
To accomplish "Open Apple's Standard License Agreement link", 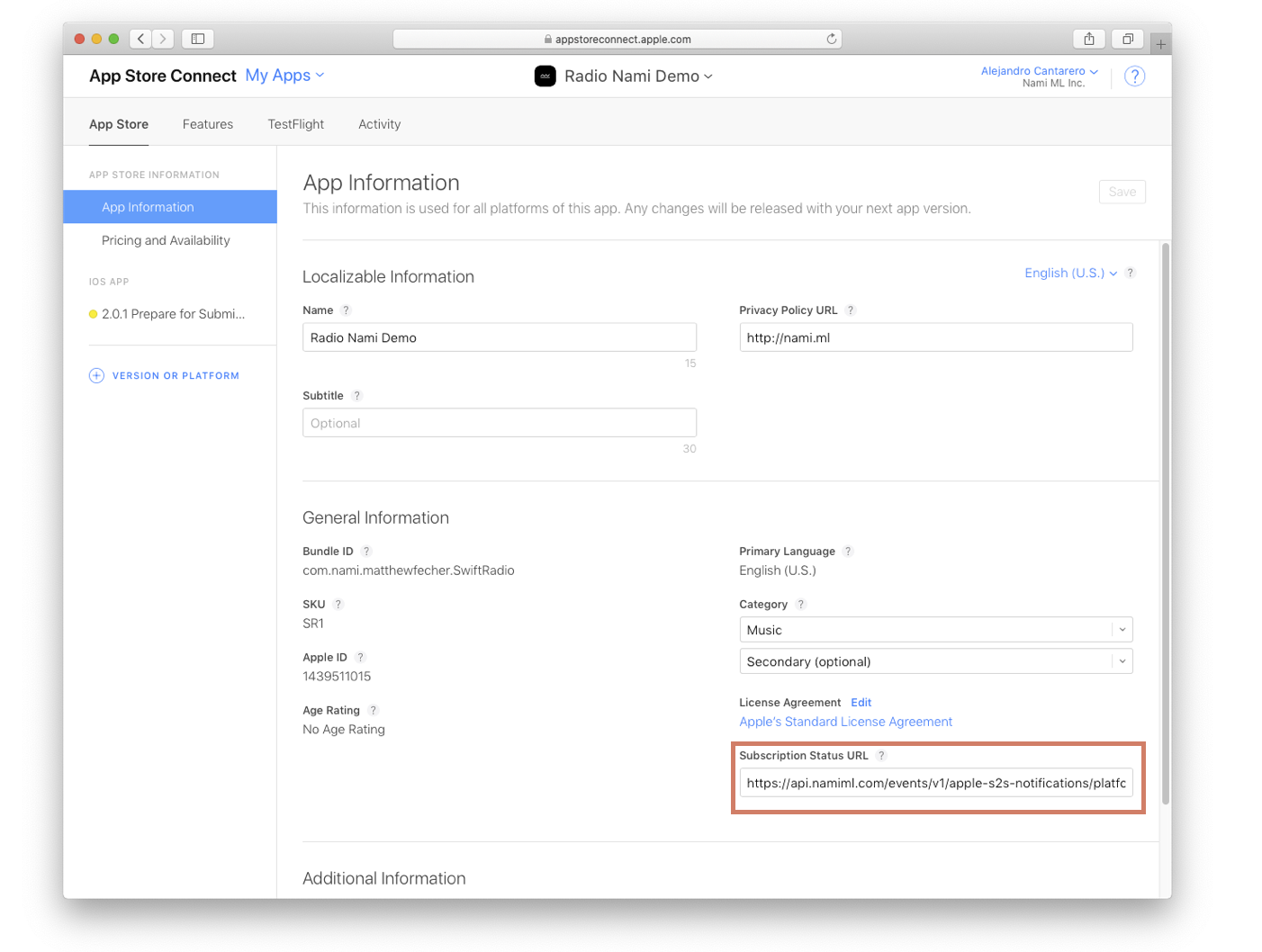I will click(x=846, y=722).
